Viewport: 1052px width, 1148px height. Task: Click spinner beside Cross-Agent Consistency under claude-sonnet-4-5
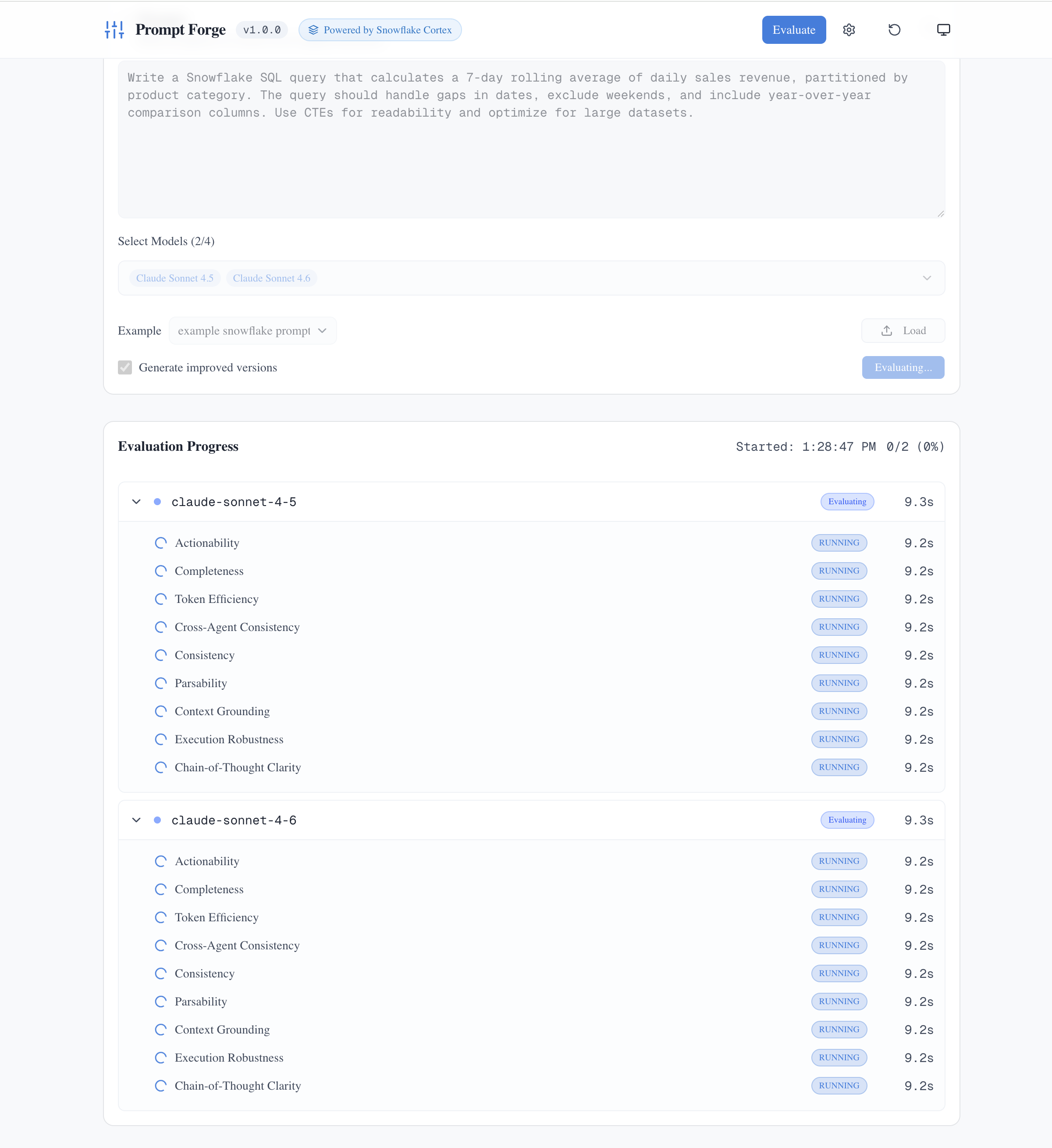point(160,627)
